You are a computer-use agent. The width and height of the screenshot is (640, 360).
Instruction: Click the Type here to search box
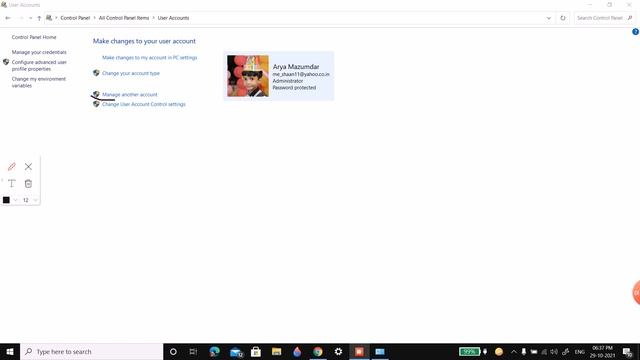tap(92, 351)
